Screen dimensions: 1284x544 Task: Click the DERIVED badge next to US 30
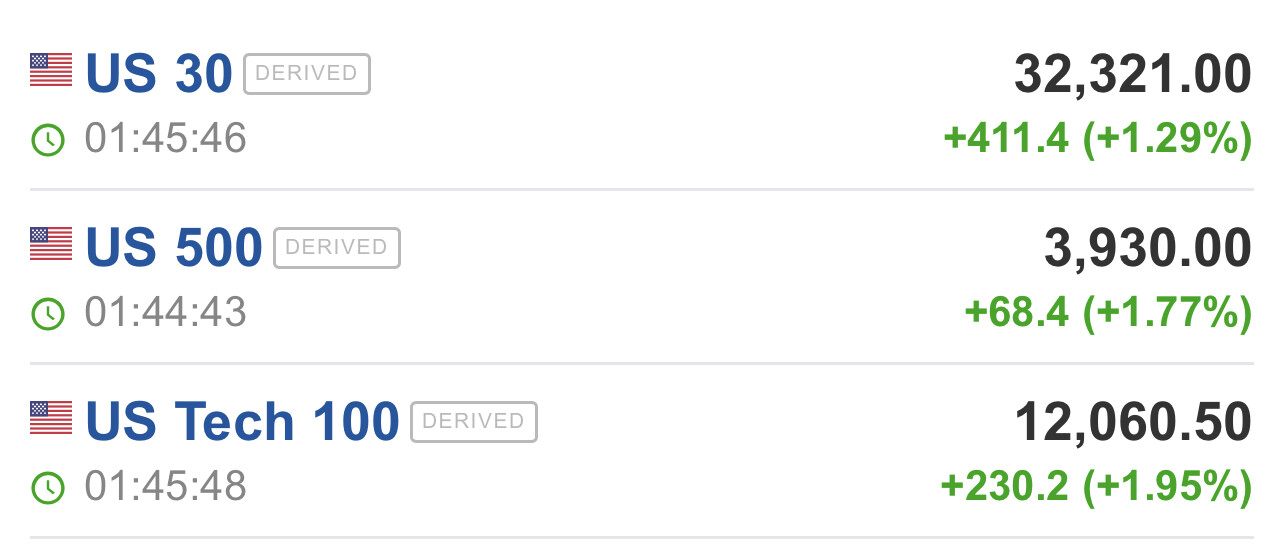point(306,74)
